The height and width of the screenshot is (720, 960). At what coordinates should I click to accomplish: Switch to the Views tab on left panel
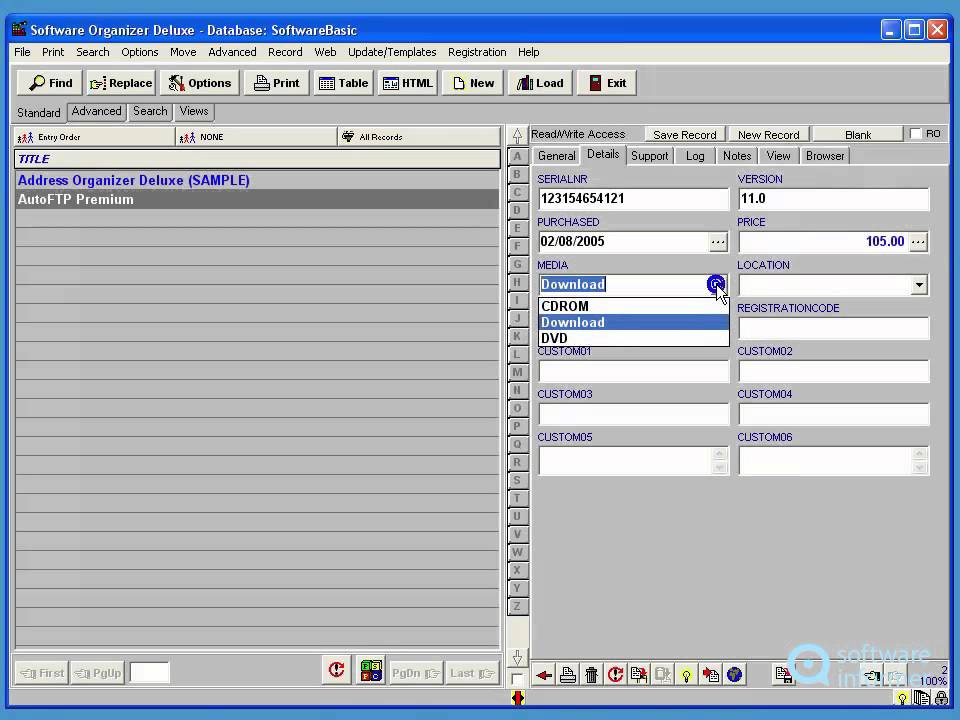pyautogui.click(x=193, y=111)
